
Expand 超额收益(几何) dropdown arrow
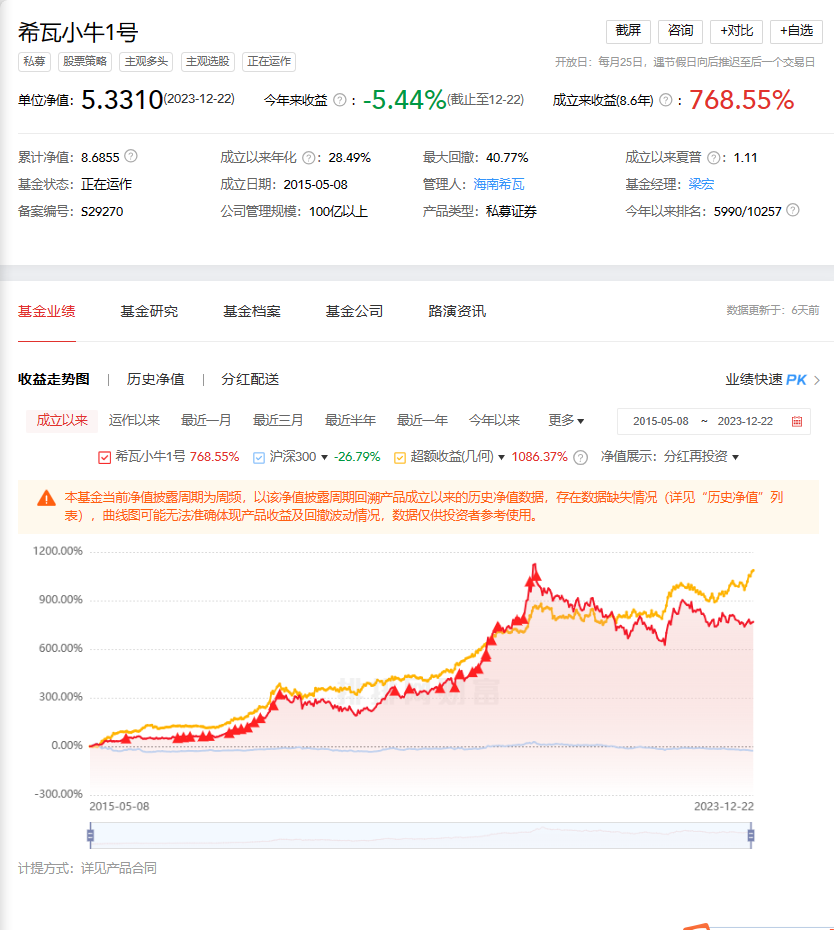point(501,457)
